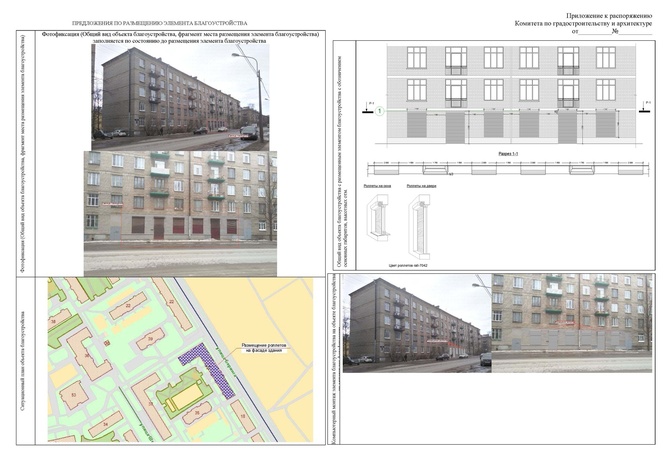Open the photomontage frontal photo with grey shutters
This screenshot has height=470, width=668.
coord(572,324)
